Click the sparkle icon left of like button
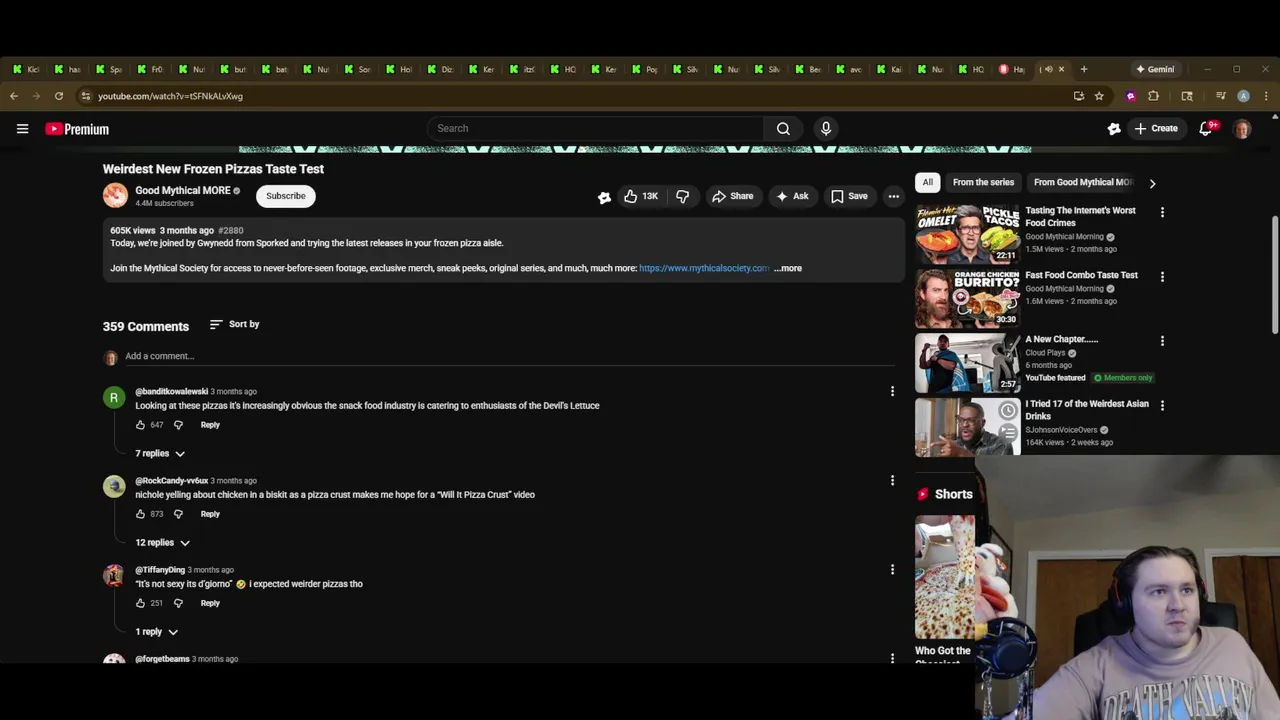Image resolution: width=1280 pixels, height=720 pixels. (604, 197)
